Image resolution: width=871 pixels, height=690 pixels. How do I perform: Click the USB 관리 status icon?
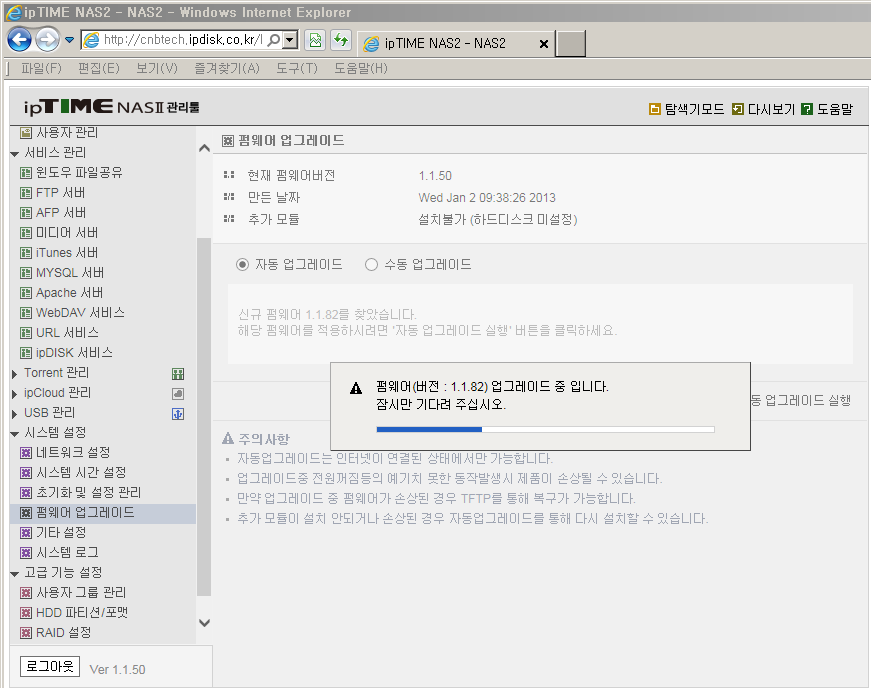pos(178,414)
